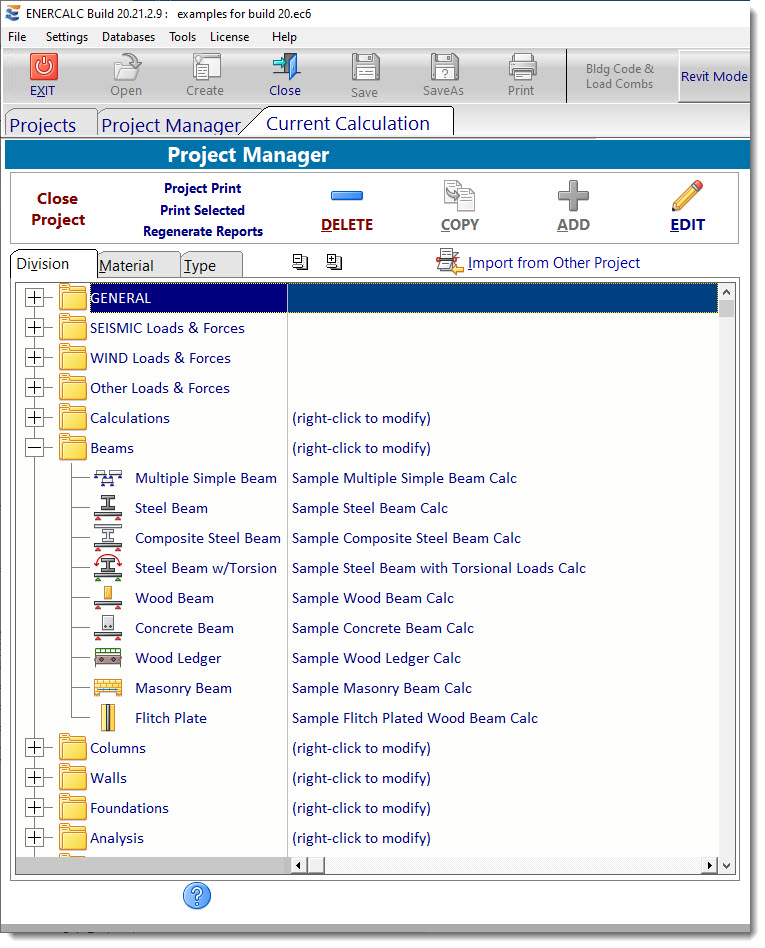Click the red EXIT power icon
The height and width of the screenshot is (948, 765).
pos(43,67)
